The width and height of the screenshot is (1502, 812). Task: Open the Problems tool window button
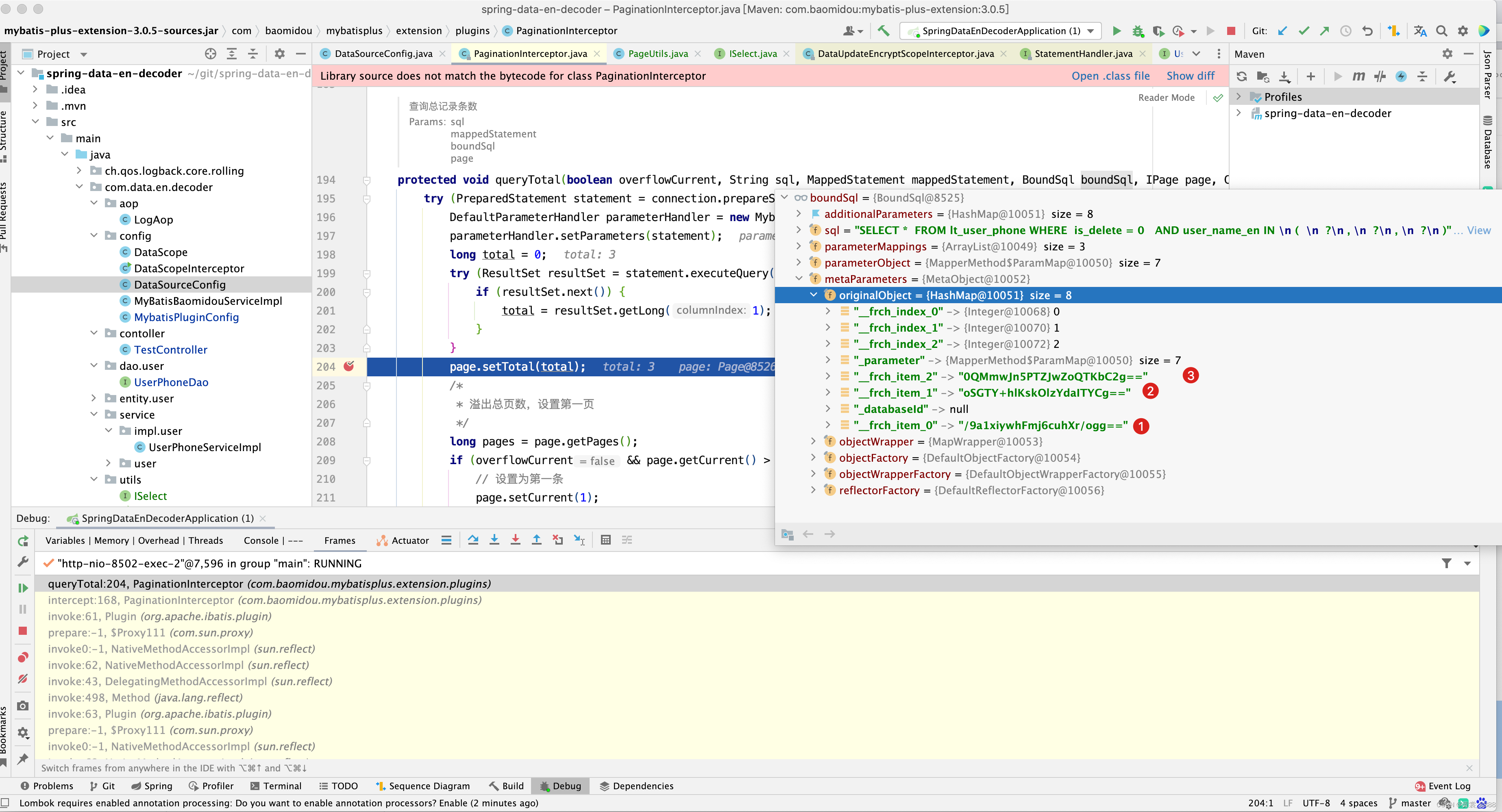tap(47, 786)
